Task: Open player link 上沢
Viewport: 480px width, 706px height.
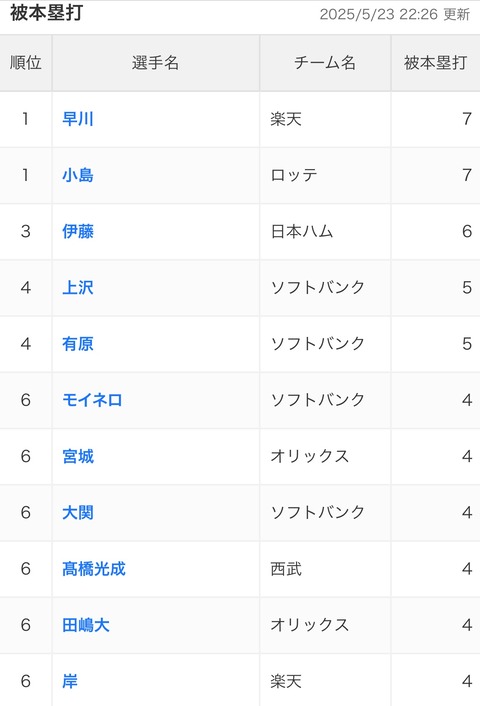Action: [x=78, y=288]
